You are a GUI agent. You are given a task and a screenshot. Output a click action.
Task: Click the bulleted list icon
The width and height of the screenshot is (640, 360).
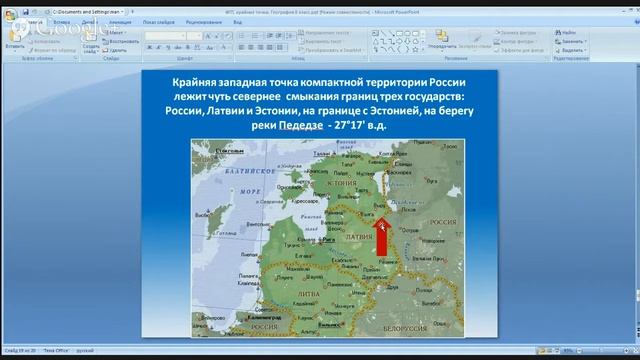tap(242, 36)
